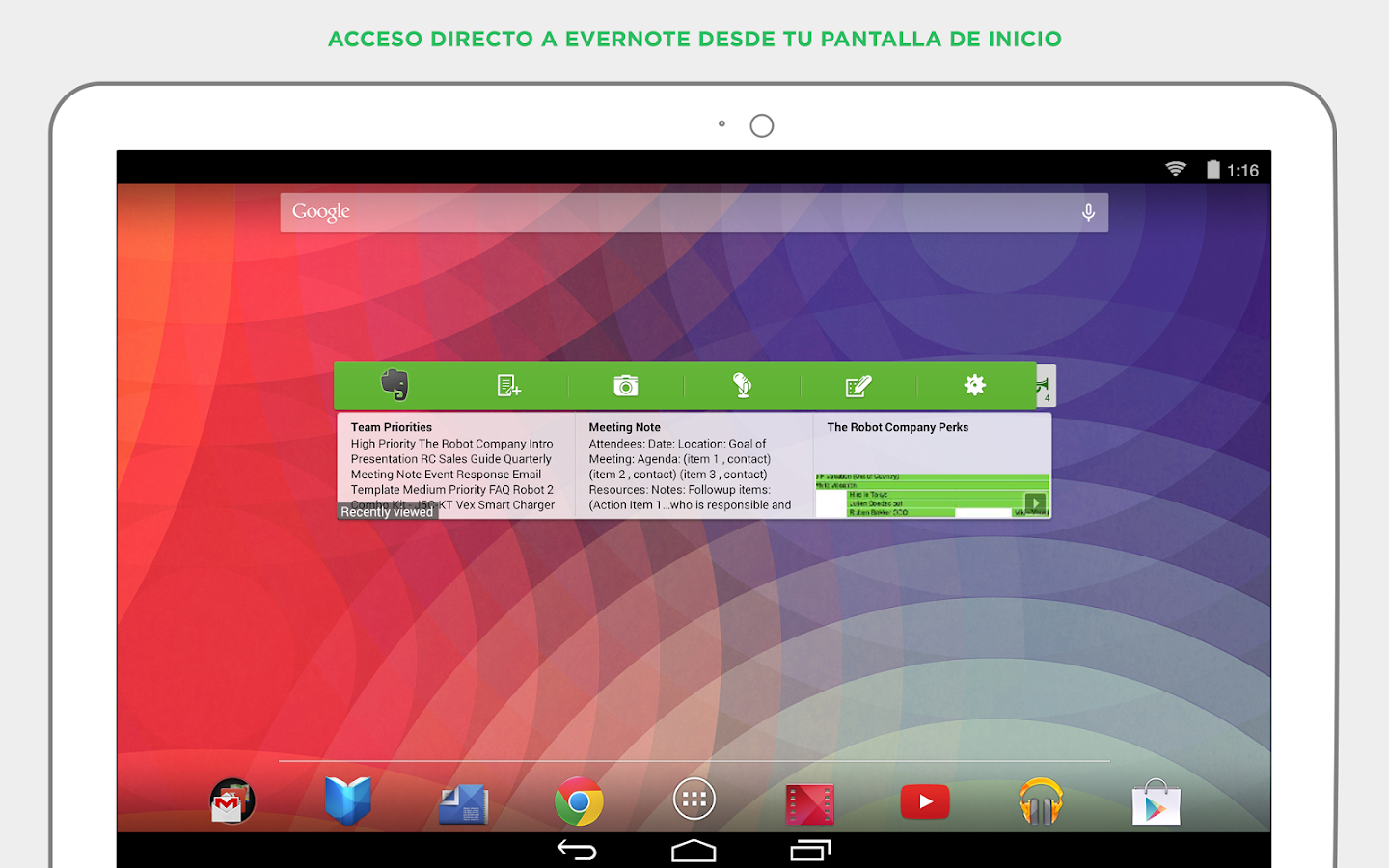Launch Chrome browser from the dock
The image size is (1389, 868).
(579, 801)
